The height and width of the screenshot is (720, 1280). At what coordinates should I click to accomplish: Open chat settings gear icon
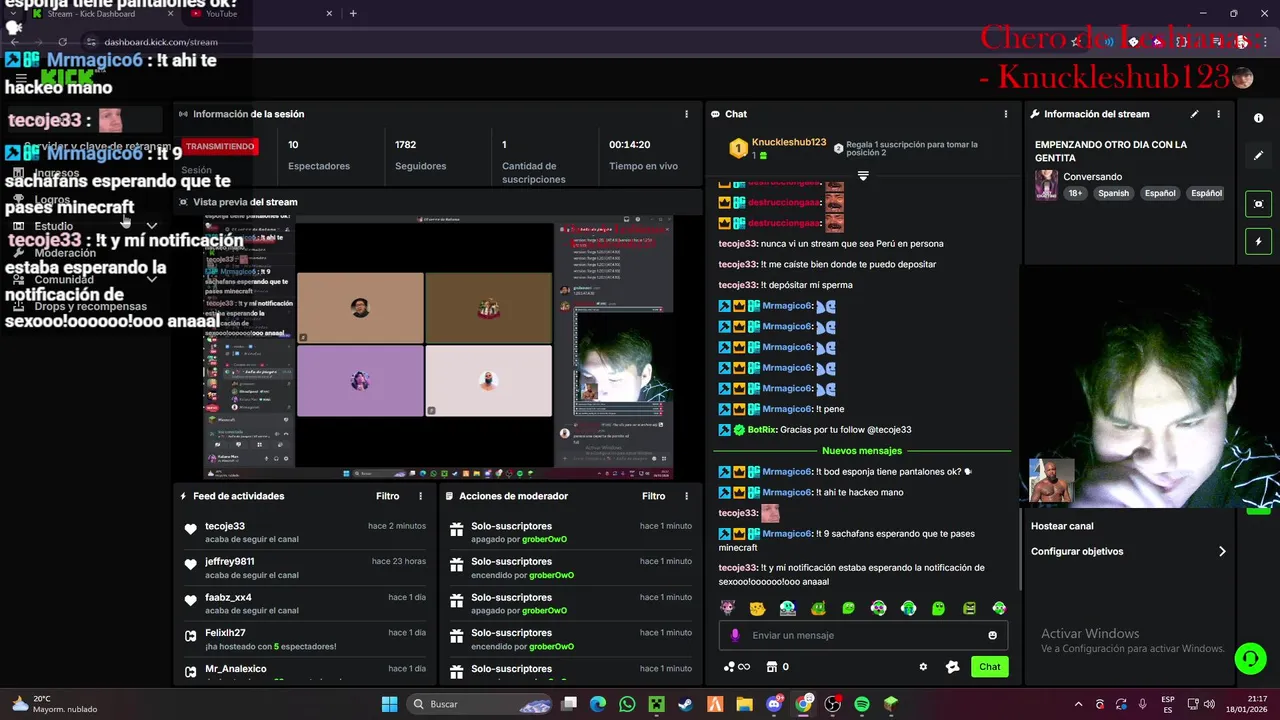point(923,667)
